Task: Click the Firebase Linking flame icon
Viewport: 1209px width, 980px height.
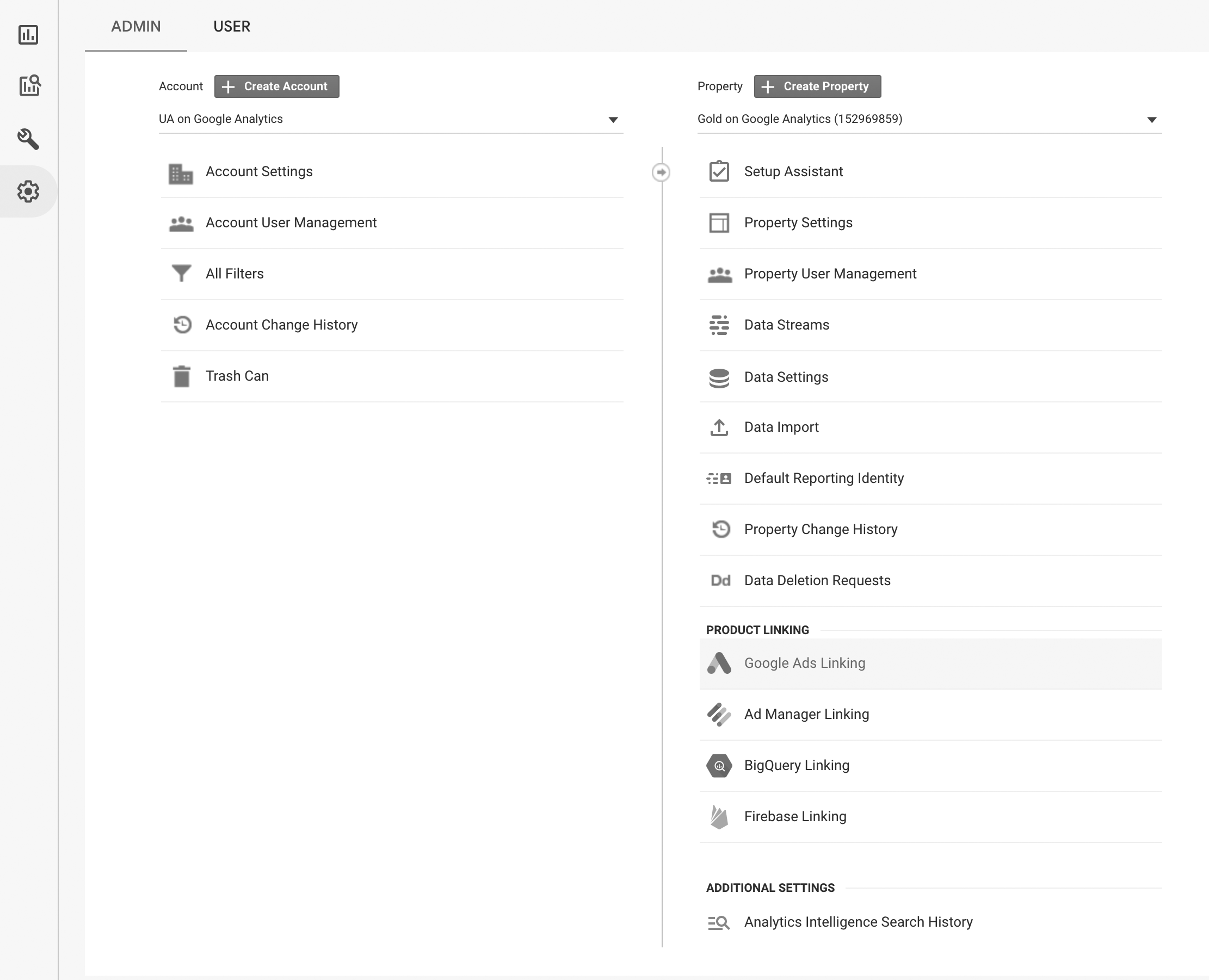Action: coord(719,816)
